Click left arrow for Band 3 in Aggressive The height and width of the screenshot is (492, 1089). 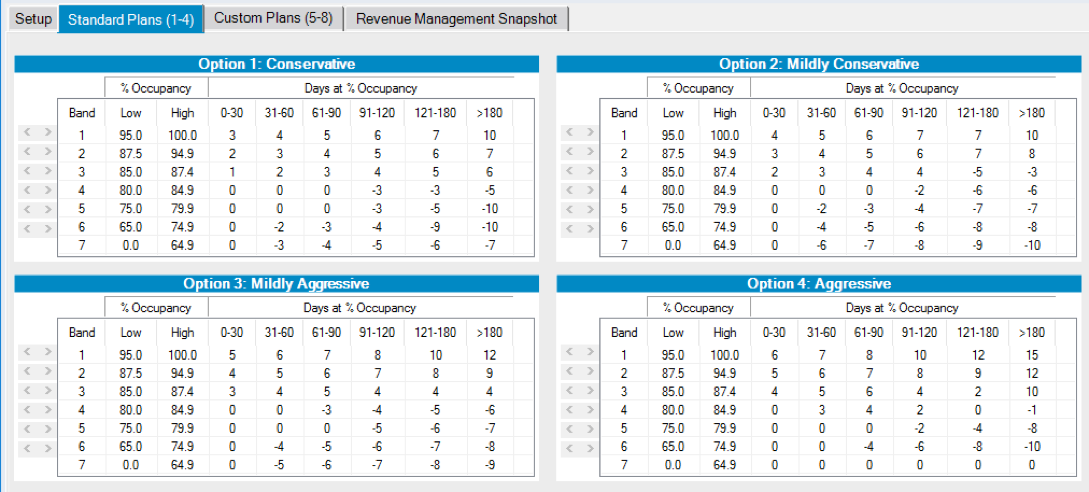(567, 391)
